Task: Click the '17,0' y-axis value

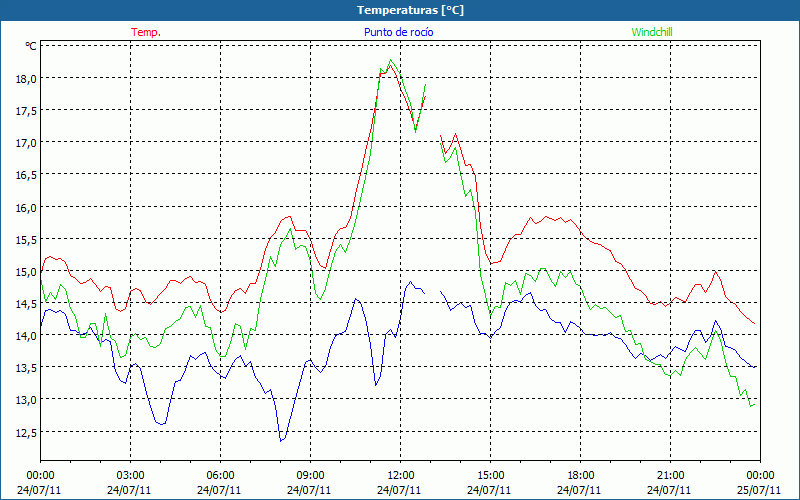Action: coord(27,143)
